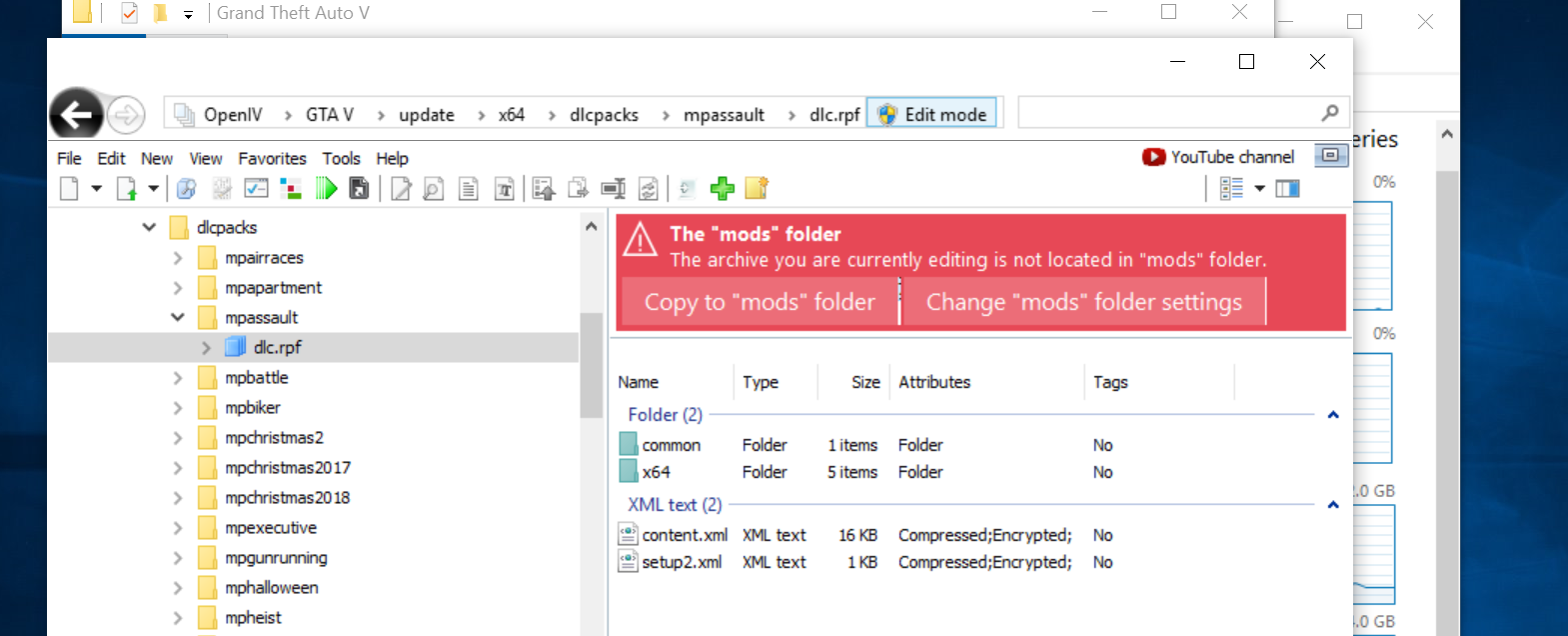Click the rename toolbar icon
Image resolution: width=1568 pixels, height=636 pixels.
click(613, 188)
